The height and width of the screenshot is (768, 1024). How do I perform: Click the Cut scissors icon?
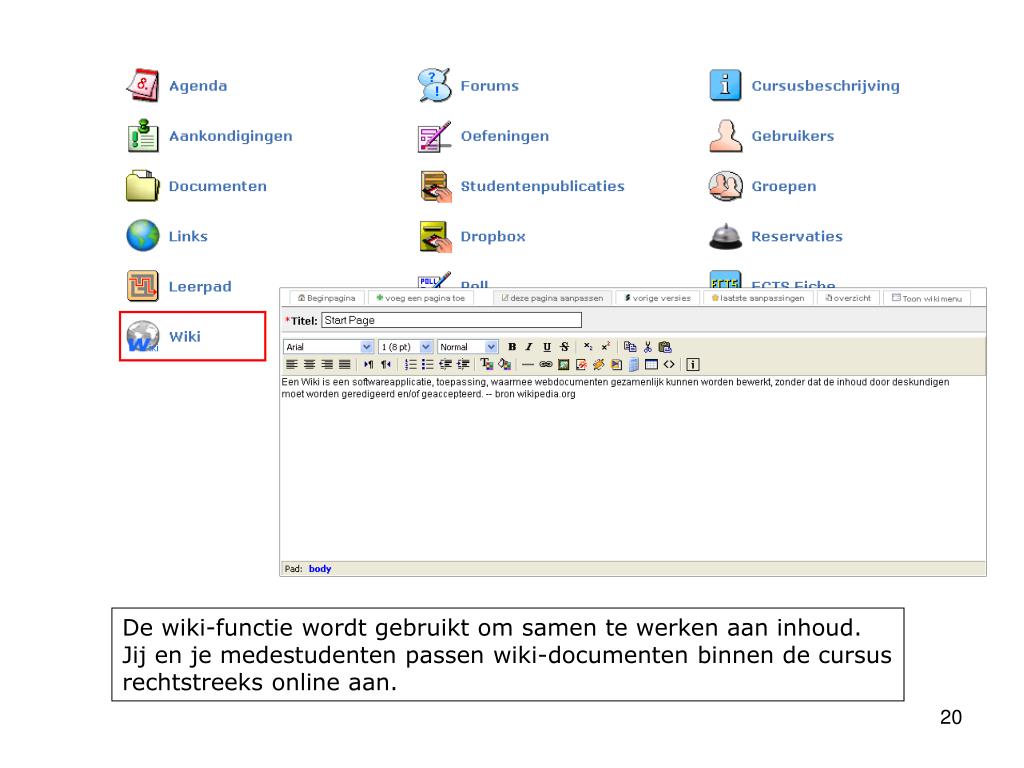[x=648, y=347]
